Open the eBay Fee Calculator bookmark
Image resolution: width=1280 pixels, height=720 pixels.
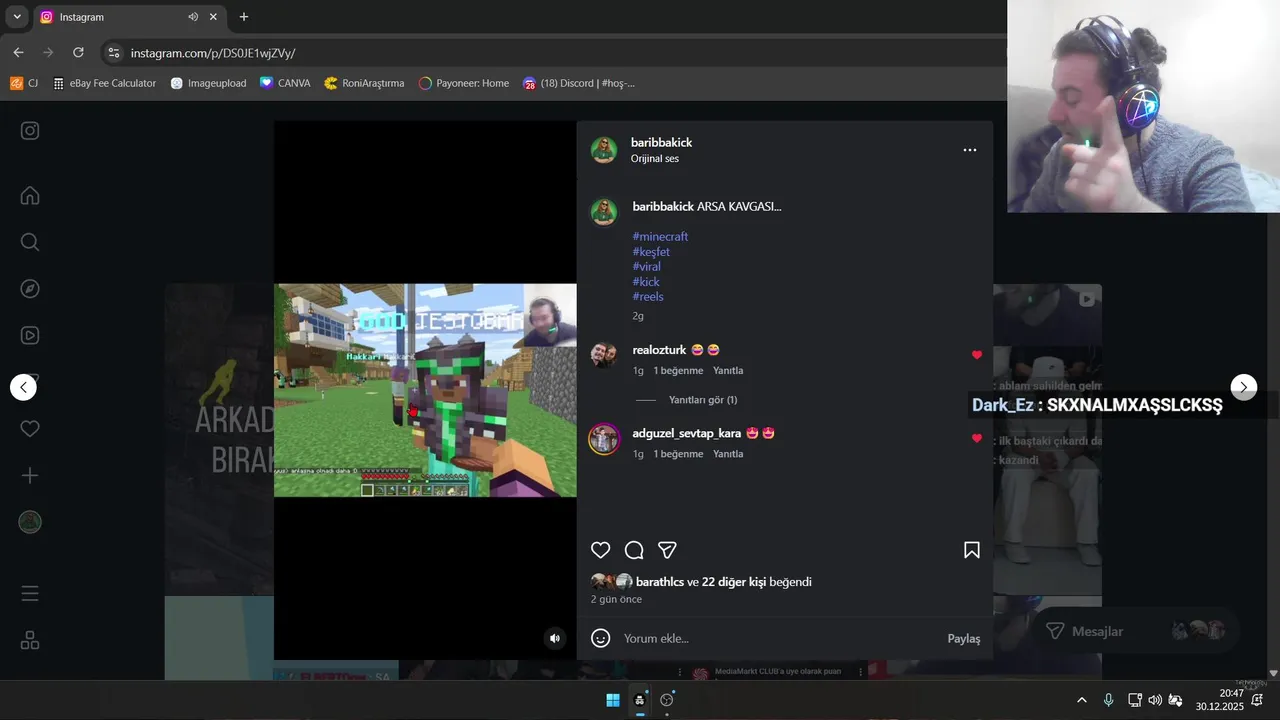point(105,83)
